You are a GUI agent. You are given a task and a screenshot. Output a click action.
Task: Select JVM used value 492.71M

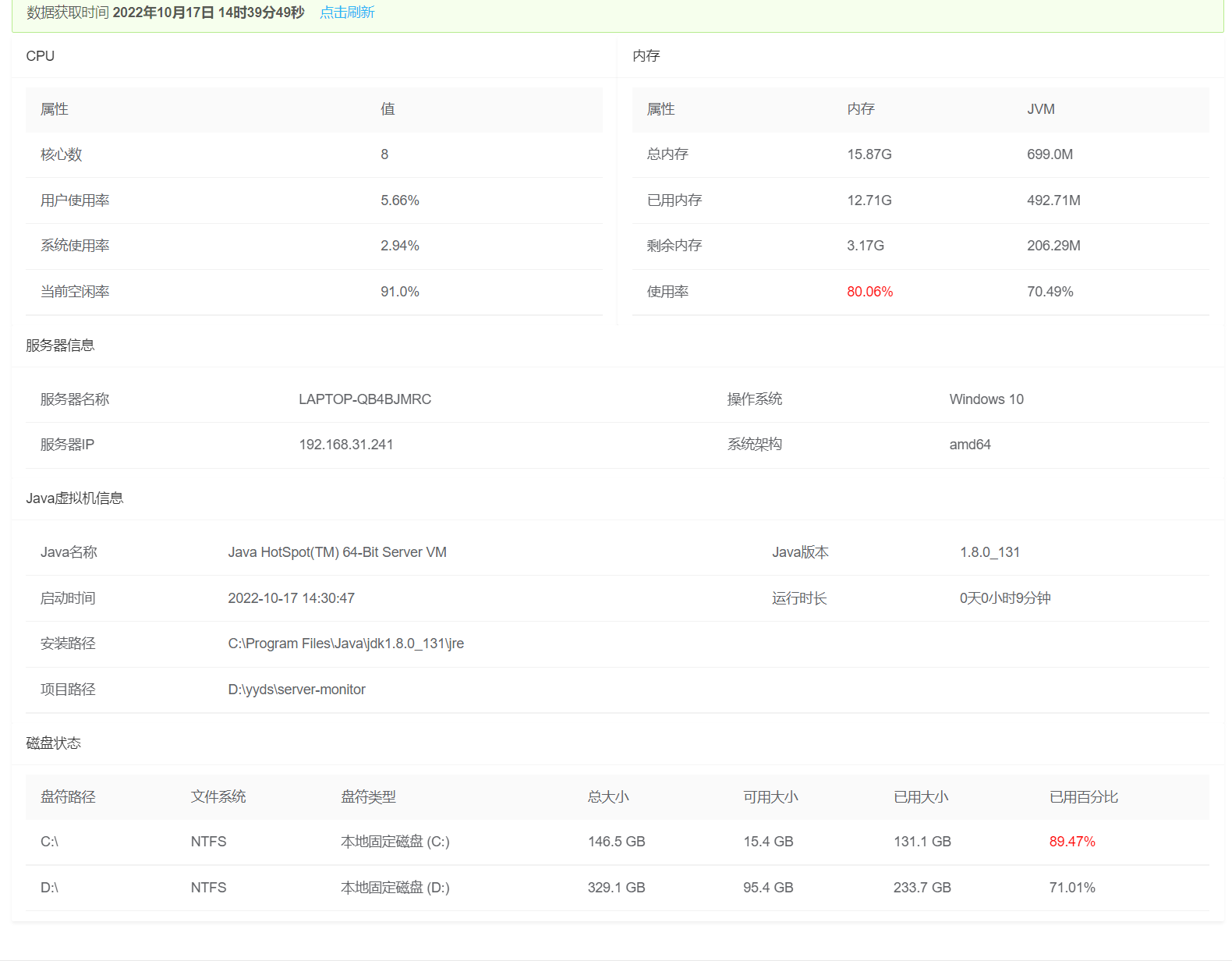pos(1054,200)
